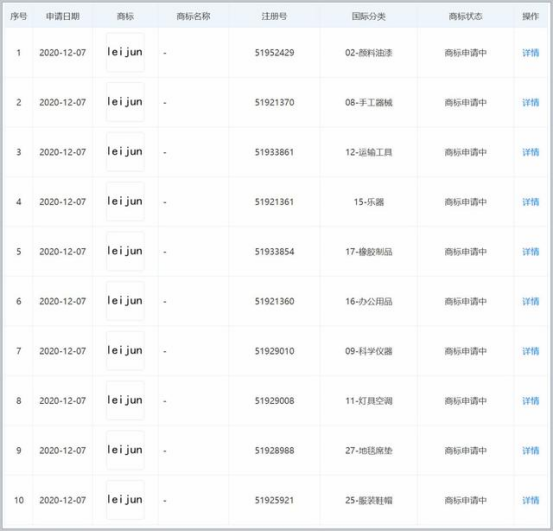The height and width of the screenshot is (531, 553).
Task: Click leijun trademark image in row 1
Action: pos(125,53)
